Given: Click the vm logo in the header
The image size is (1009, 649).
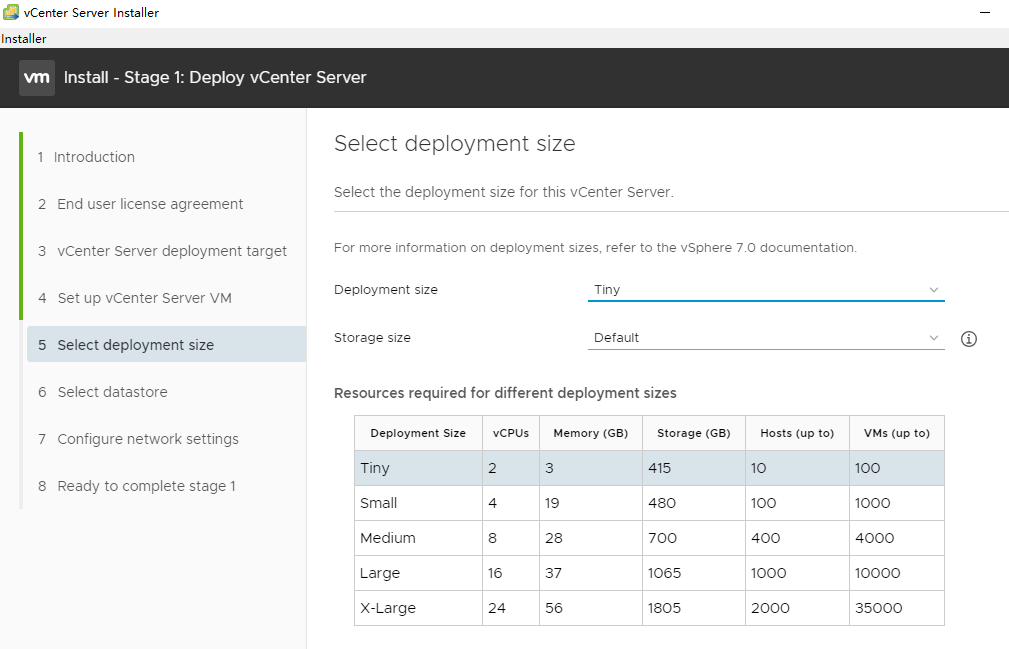Looking at the screenshot, I should click(x=37, y=78).
